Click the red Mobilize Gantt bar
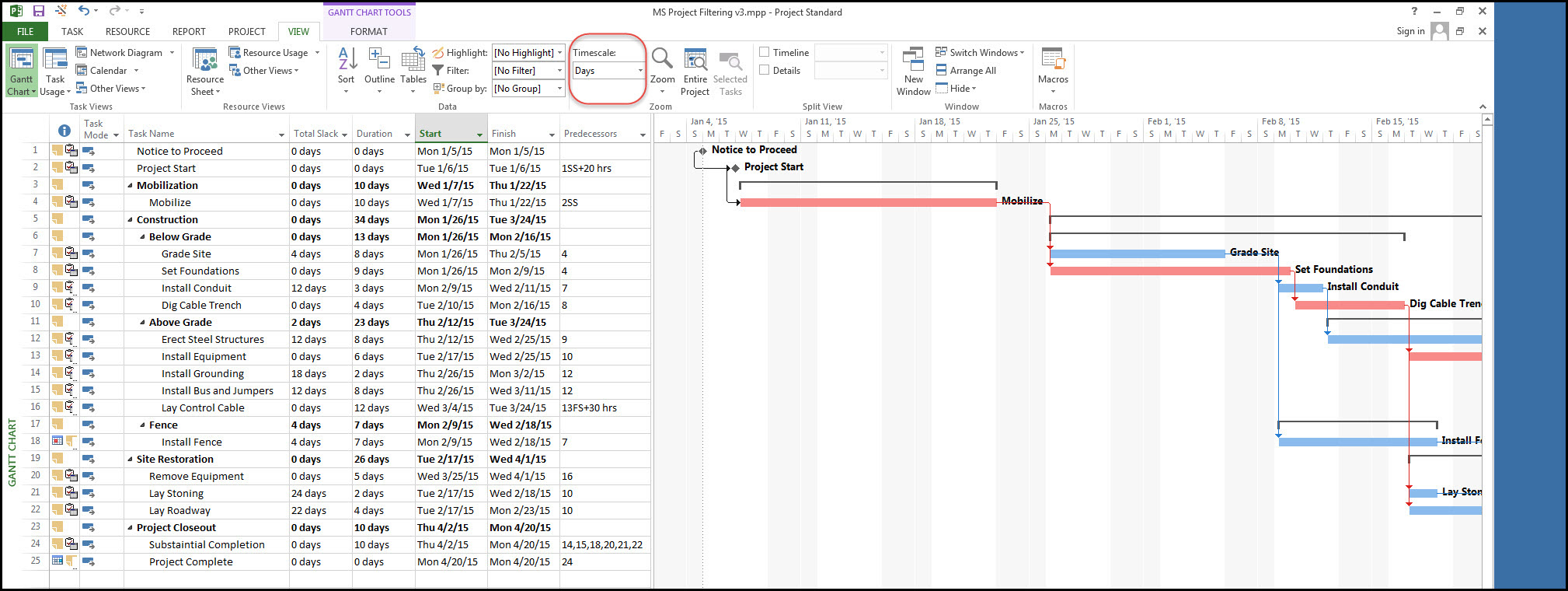The width and height of the screenshot is (1568, 591). [867, 203]
